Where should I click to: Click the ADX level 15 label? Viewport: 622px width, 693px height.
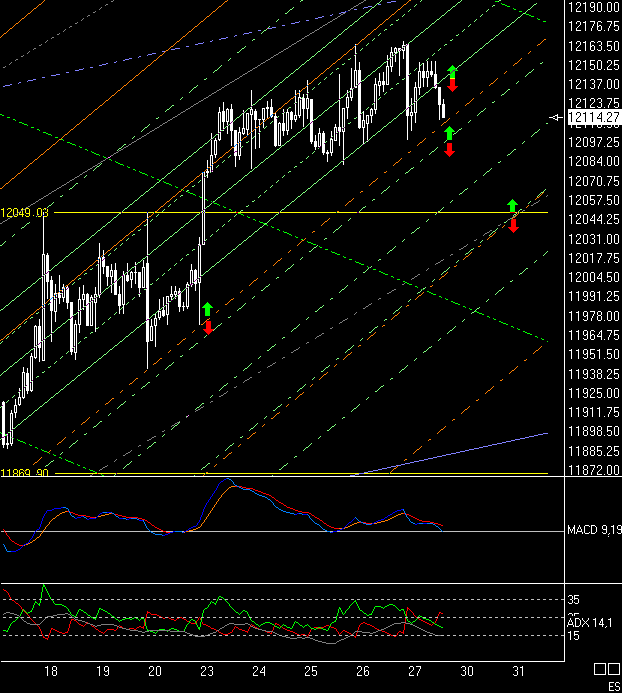[573, 636]
